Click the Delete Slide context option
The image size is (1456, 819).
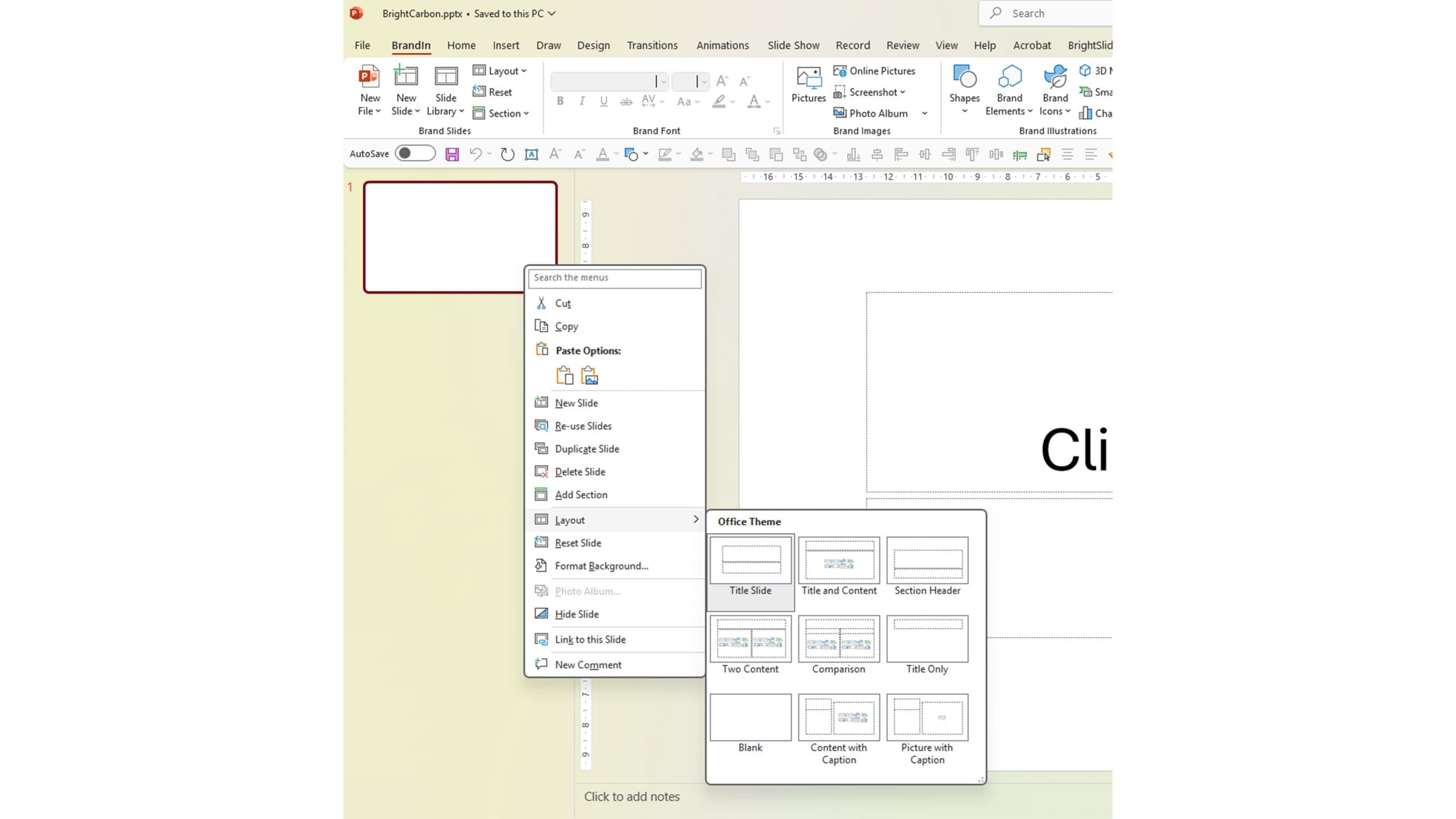click(x=579, y=471)
